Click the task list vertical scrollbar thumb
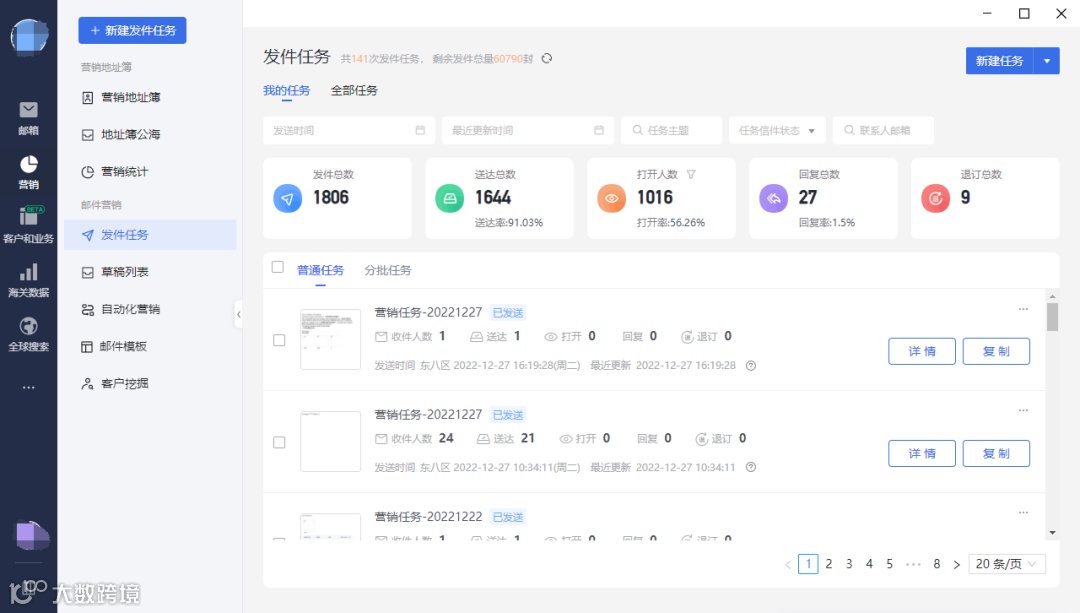Image resolution: width=1080 pixels, height=613 pixels. click(x=1052, y=318)
